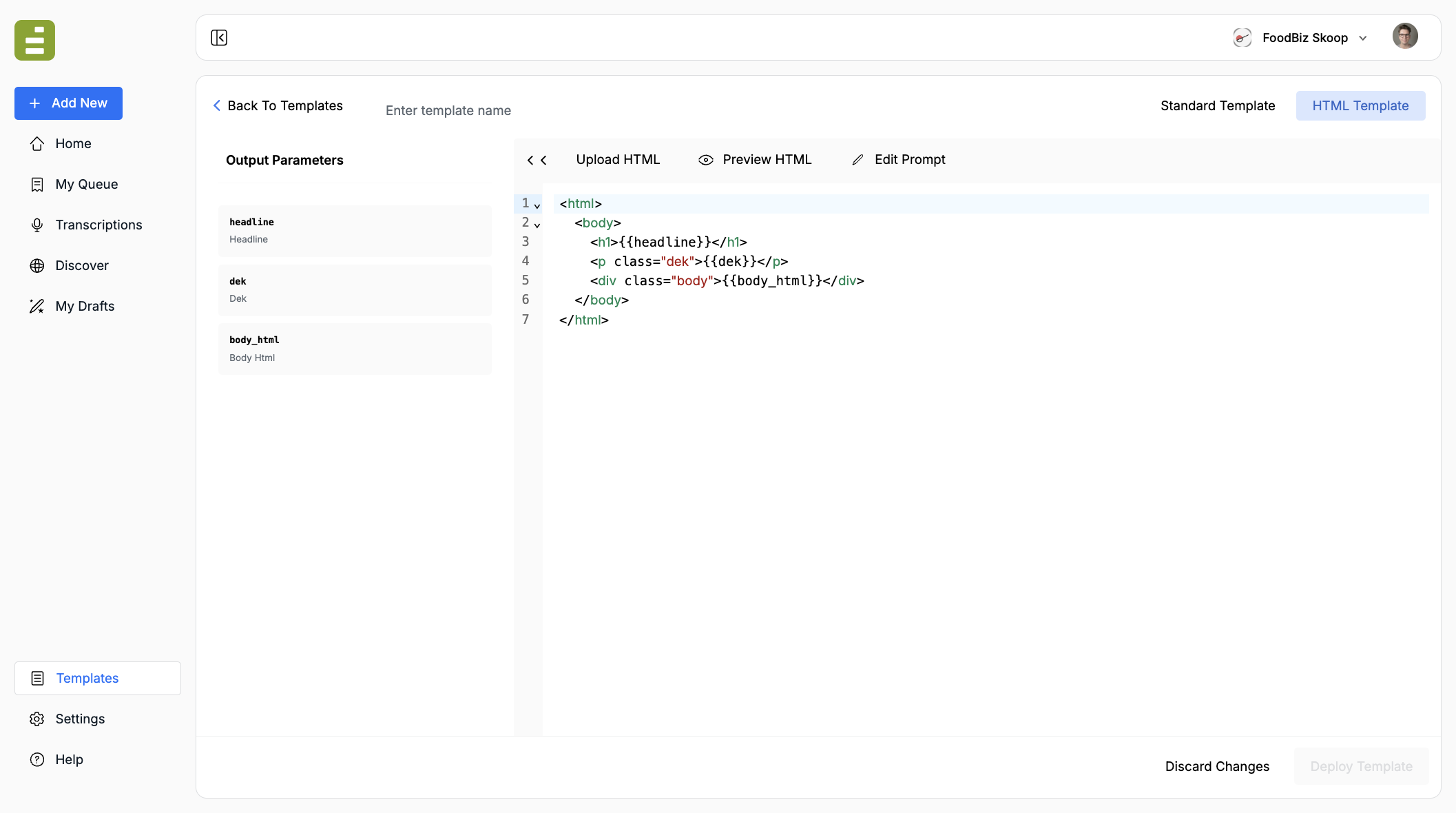Open Edit Prompt in the editor toolbar

[x=899, y=160]
